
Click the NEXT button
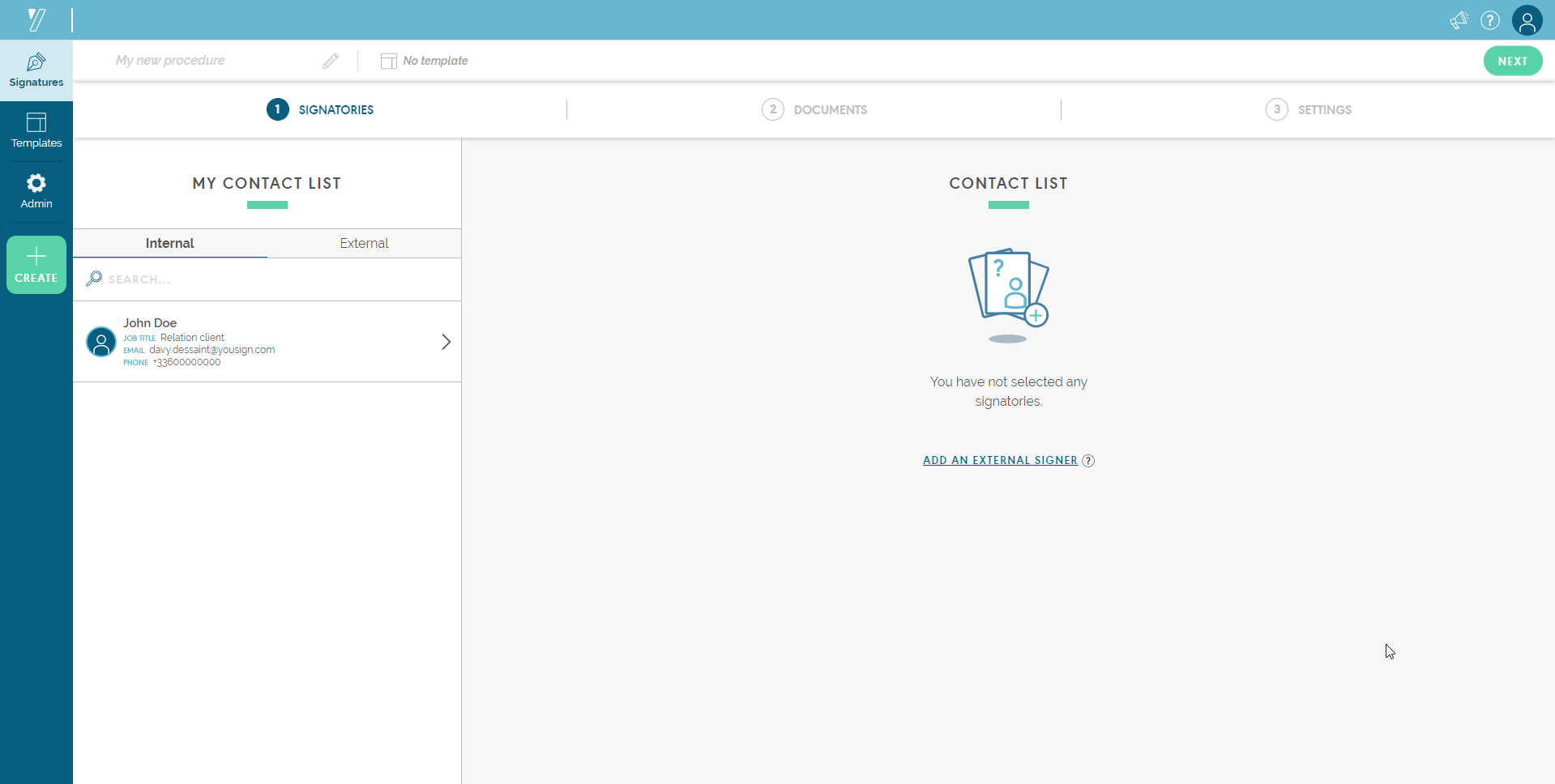[1512, 61]
